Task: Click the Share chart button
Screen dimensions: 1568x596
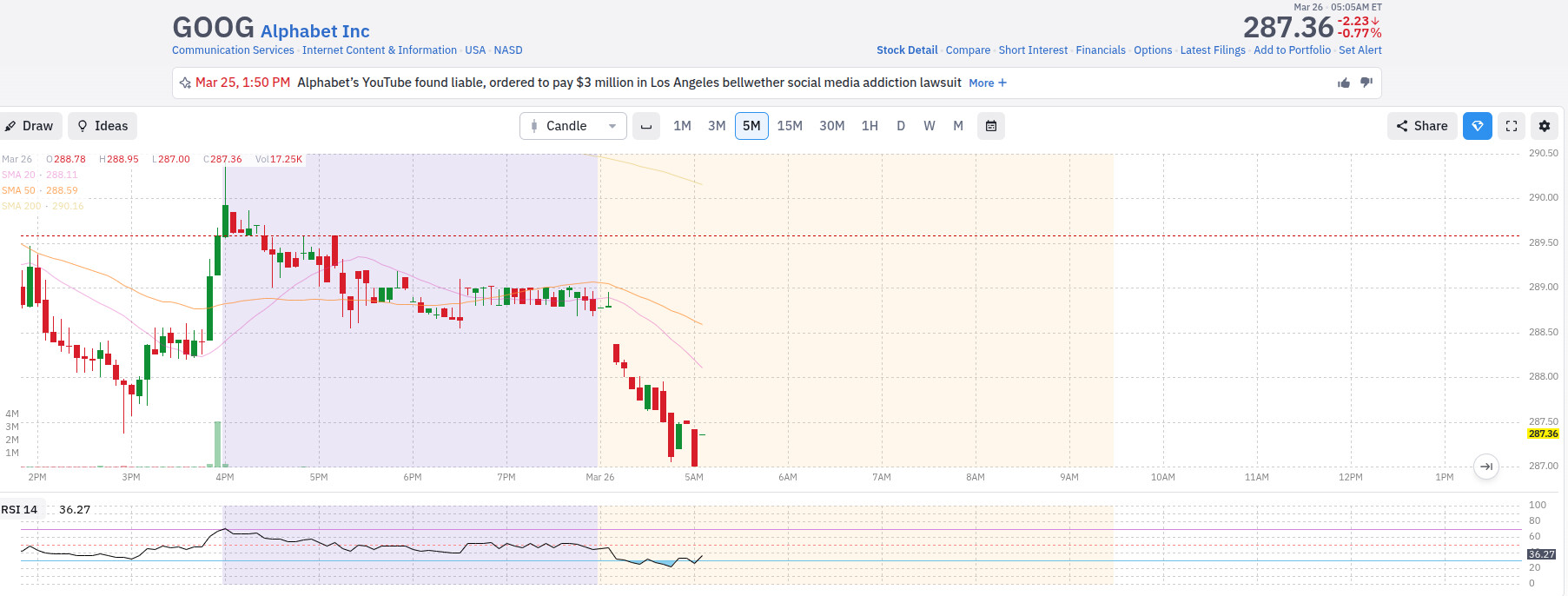Action: [1422, 126]
